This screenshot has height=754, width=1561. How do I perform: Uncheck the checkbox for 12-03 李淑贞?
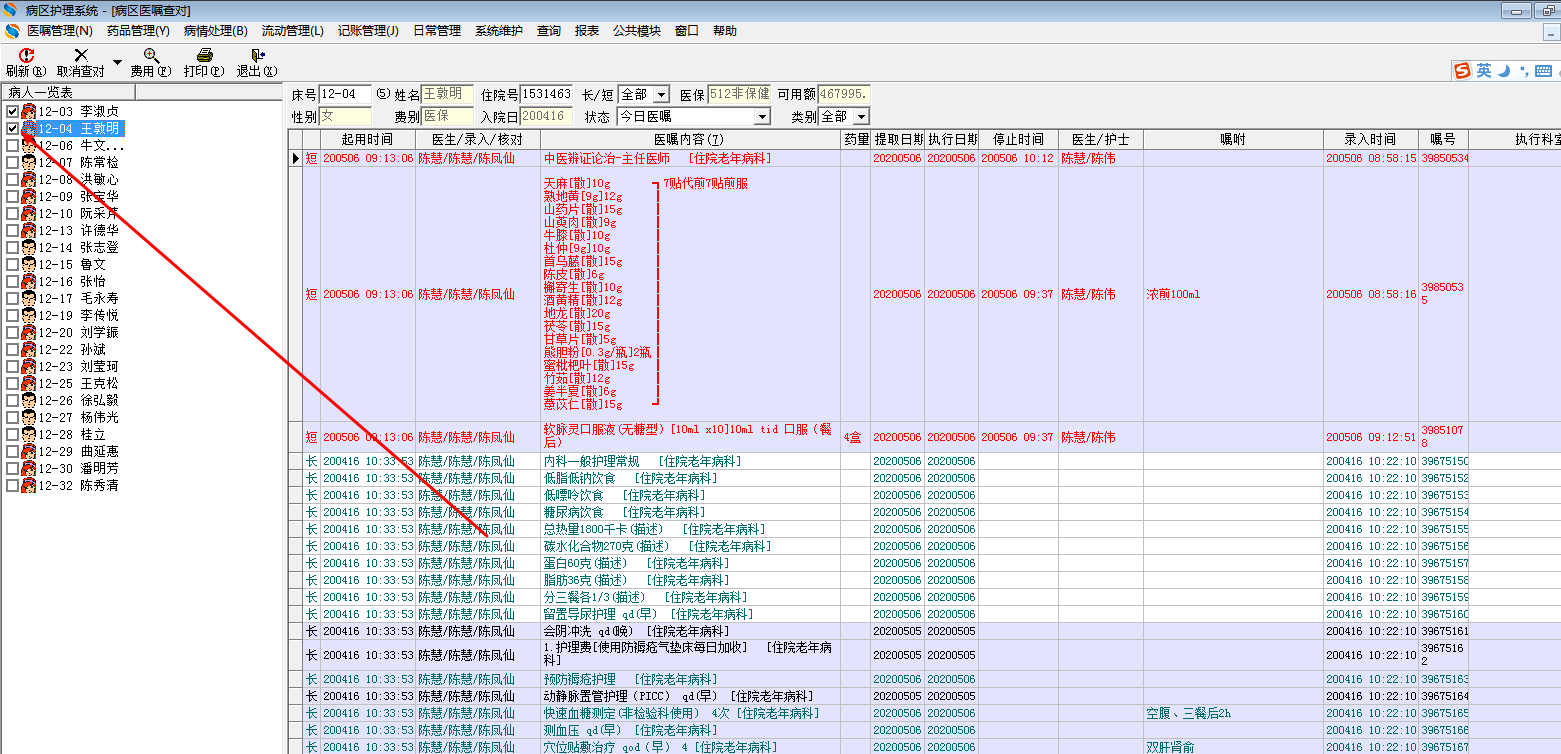coord(12,111)
